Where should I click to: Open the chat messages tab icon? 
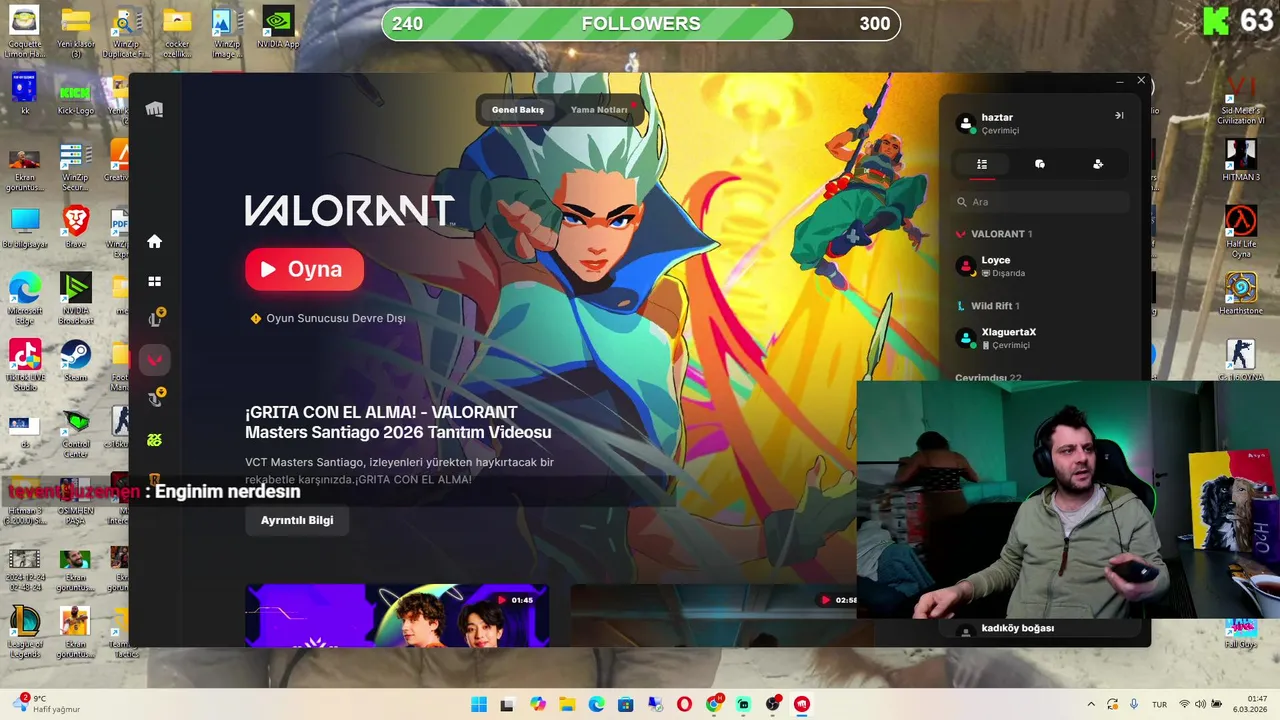point(1040,164)
